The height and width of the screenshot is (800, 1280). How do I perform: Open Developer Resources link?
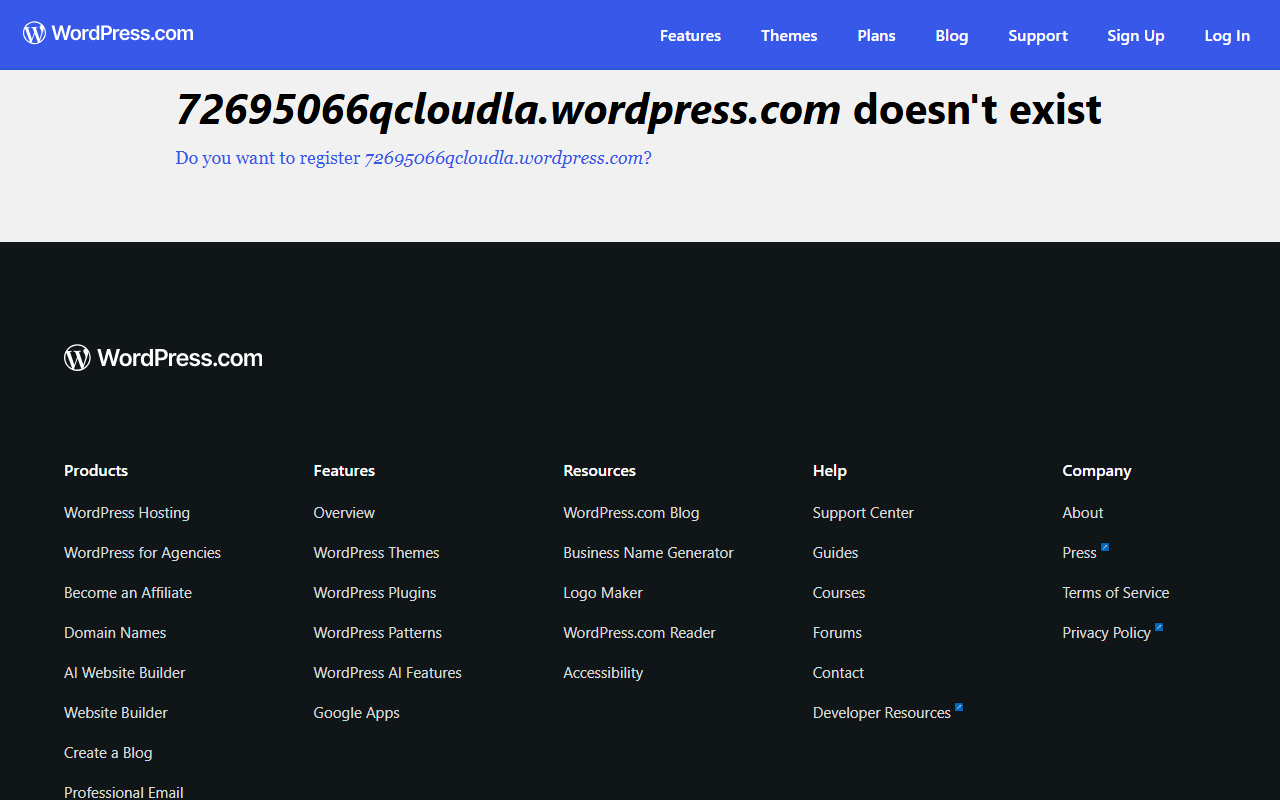[x=882, y=713]
